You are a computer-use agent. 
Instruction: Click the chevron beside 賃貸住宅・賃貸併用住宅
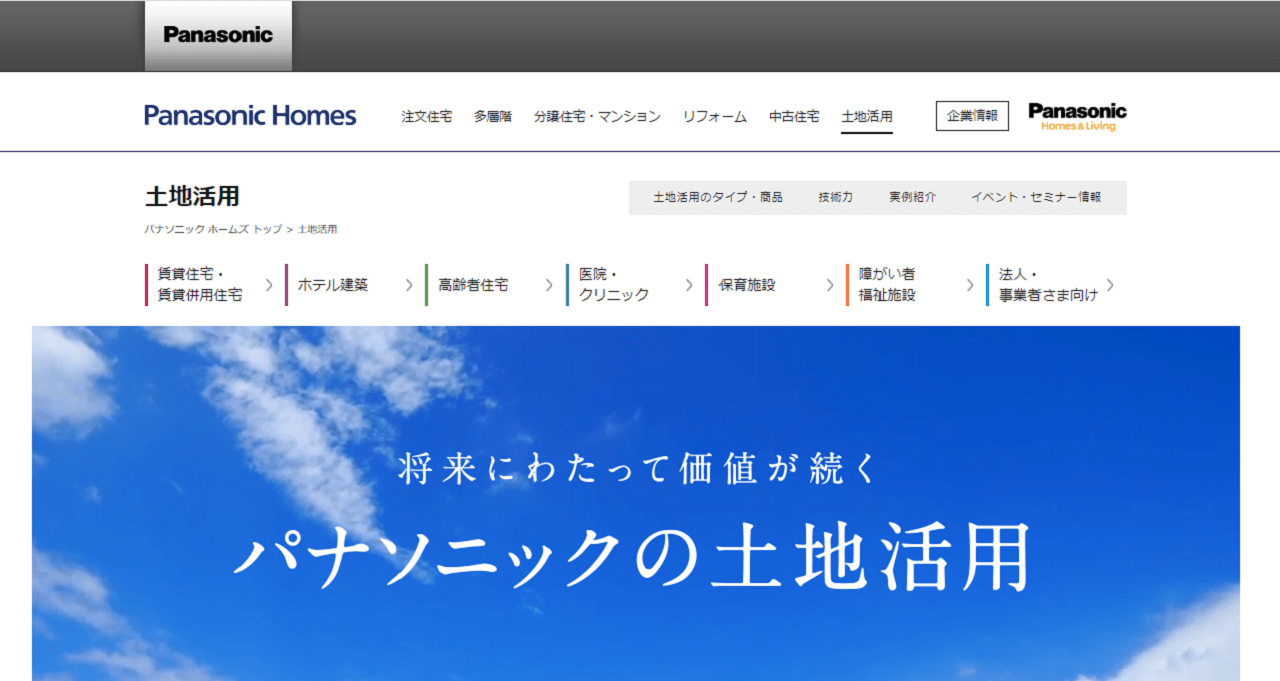pyautogui.click(x=269, y=285)
